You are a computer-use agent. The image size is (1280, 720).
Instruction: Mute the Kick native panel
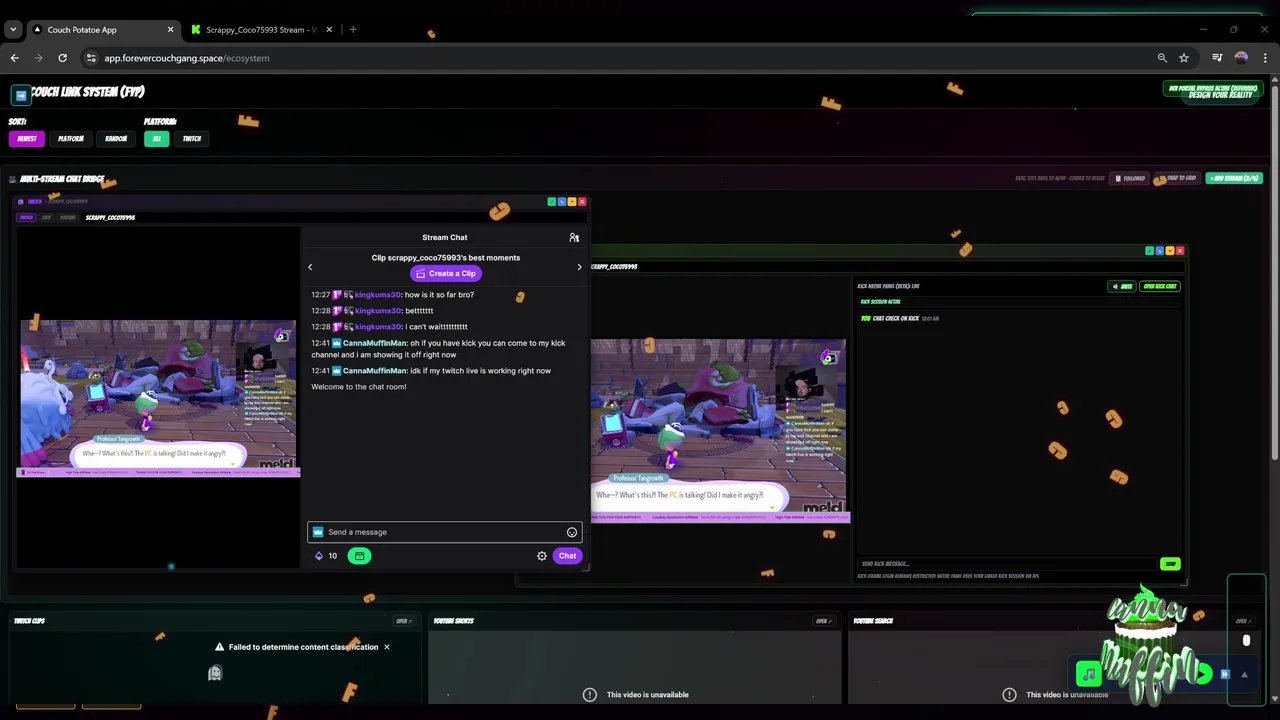coord(1122,286)
